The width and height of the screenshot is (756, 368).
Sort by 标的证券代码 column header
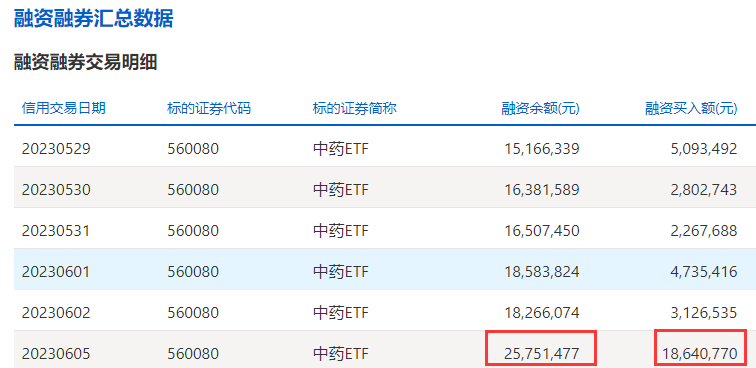(x=209, y=109)
